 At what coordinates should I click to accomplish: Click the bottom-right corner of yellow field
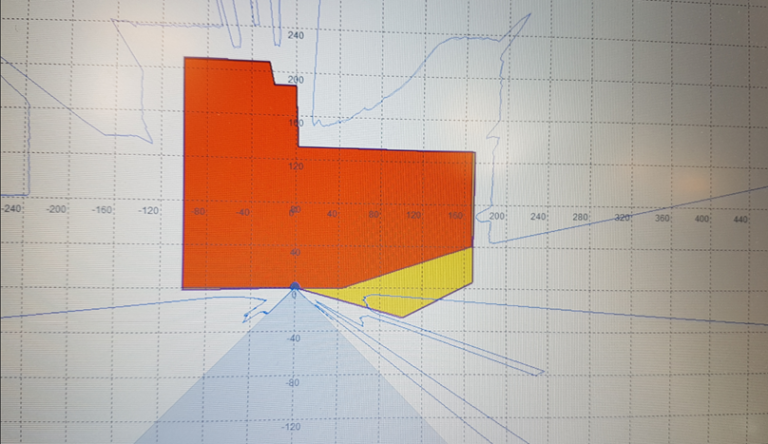(472, 282)
